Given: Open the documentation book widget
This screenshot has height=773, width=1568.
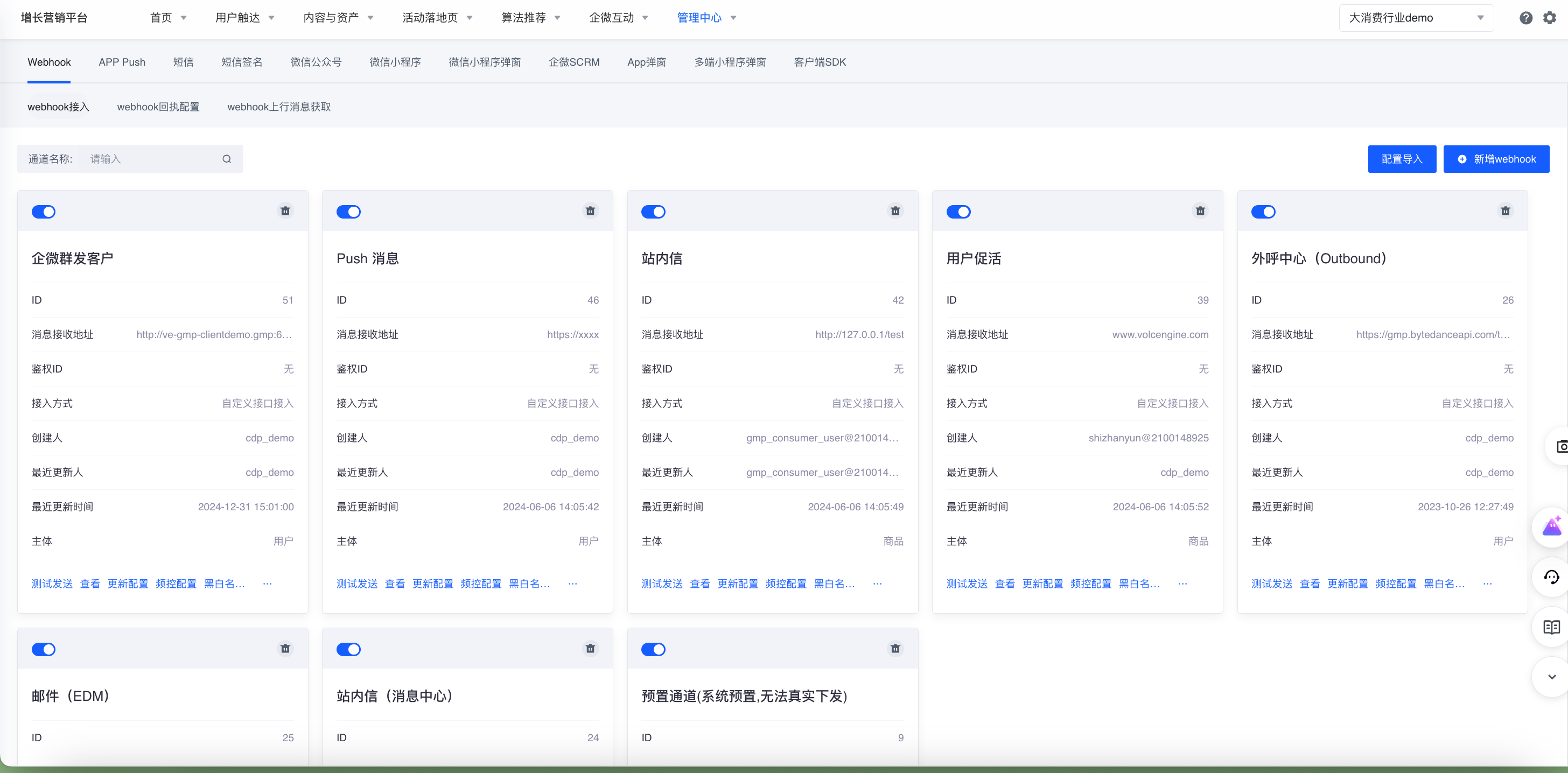Looking at the screenshot, I should [1551, 627].
